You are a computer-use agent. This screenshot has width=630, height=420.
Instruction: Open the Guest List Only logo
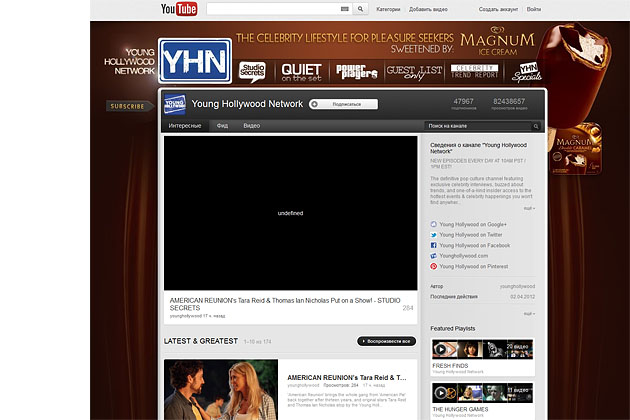coord(413,70)
